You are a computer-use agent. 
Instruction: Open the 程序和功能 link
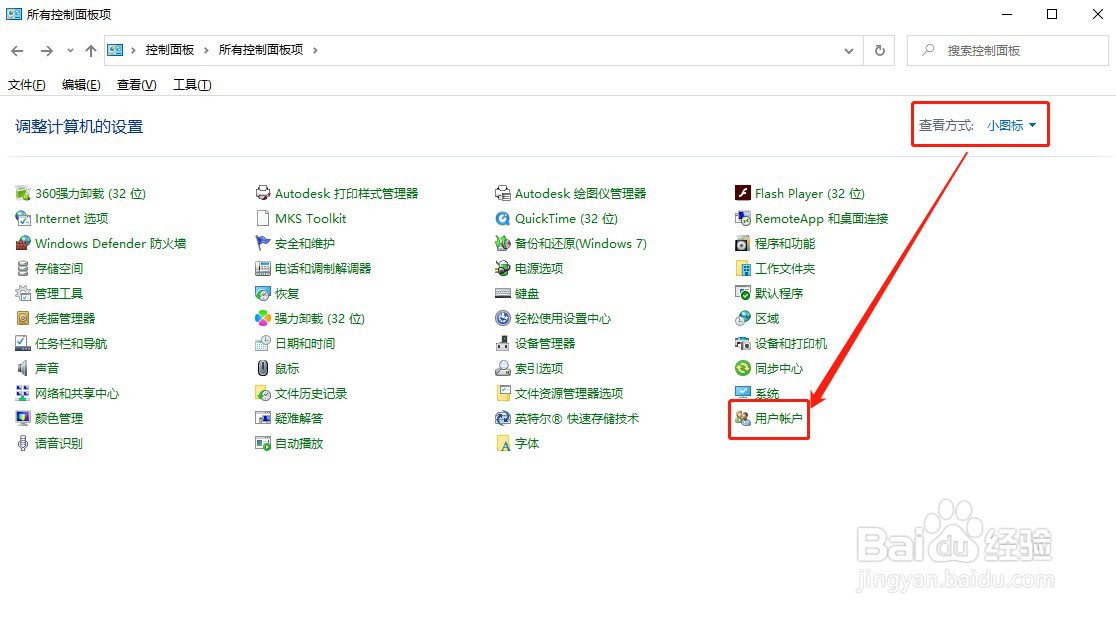pos(785,243)
